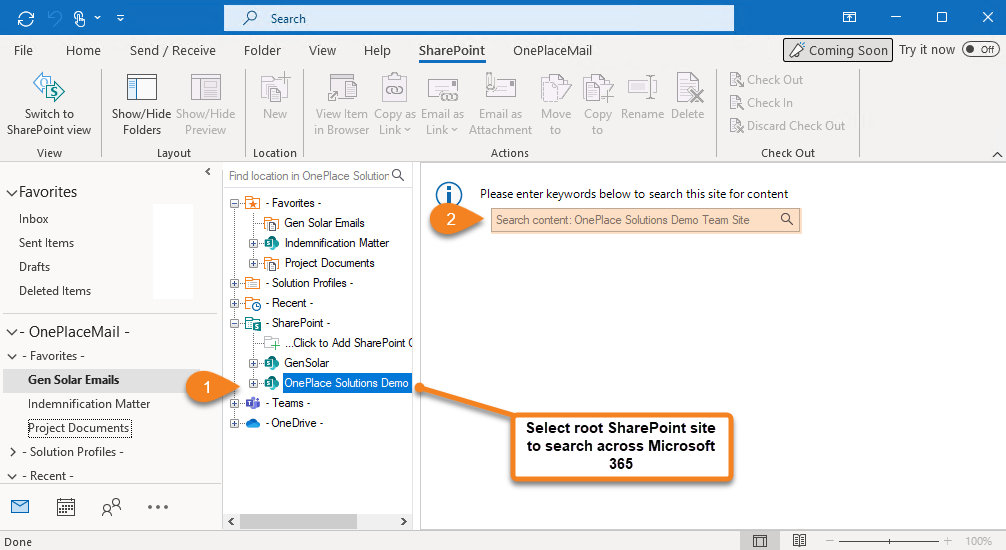
Task: Select Indemnification Matter in folder pane
Action: coord(89,404)
